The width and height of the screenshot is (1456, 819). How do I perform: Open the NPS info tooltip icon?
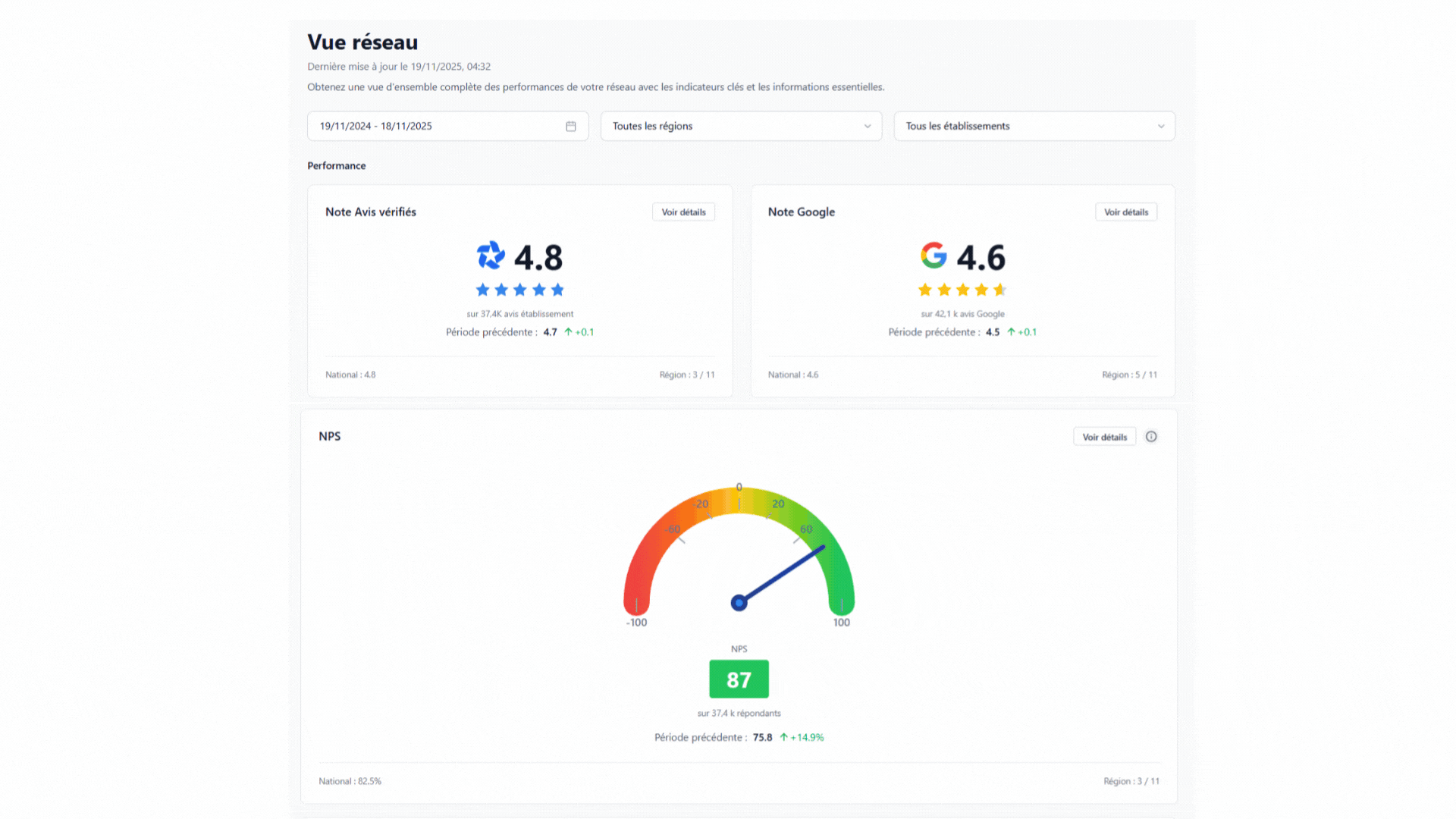(1151, 436)
